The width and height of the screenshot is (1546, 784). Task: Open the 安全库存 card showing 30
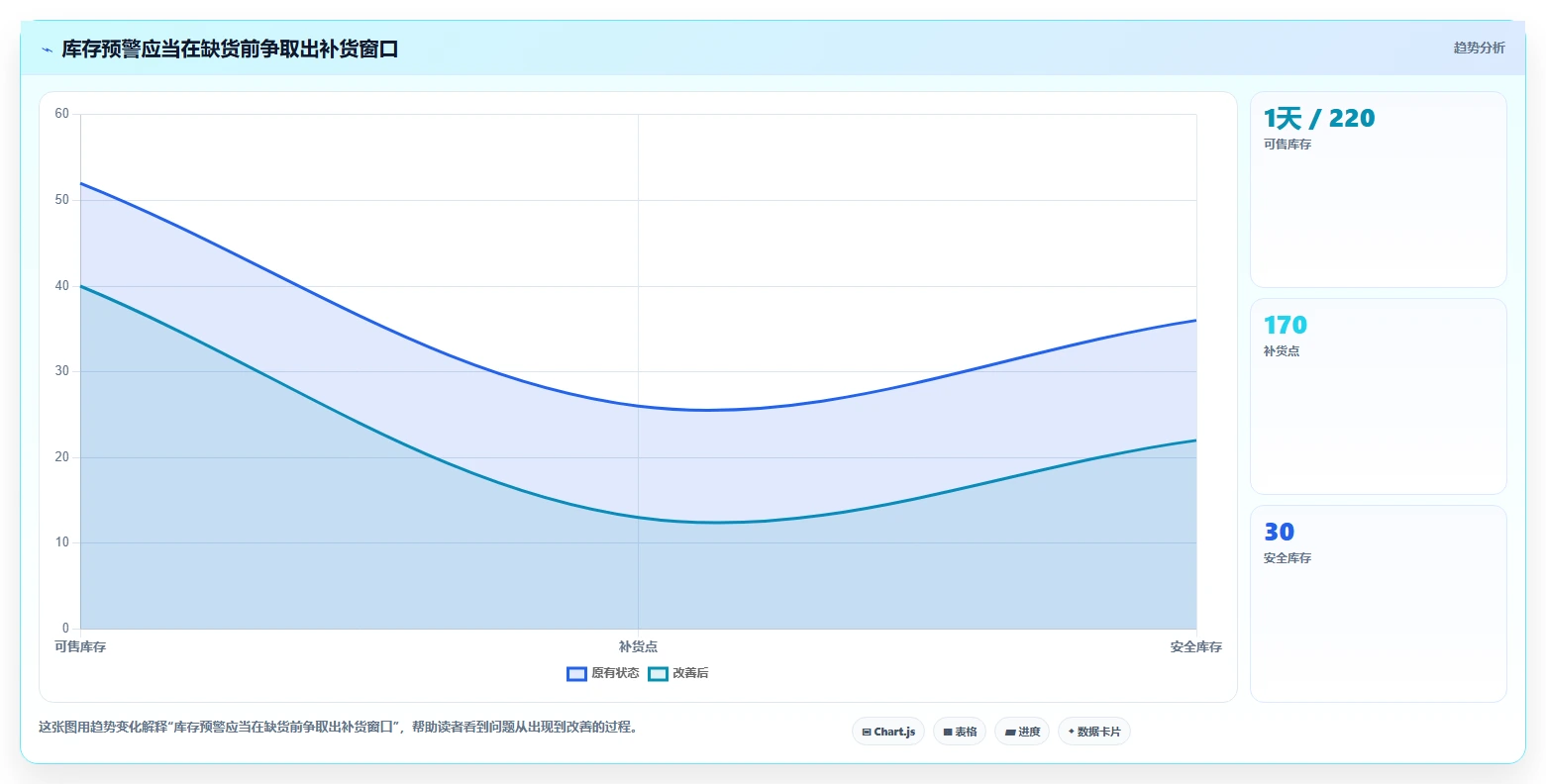click(1379, 604)
